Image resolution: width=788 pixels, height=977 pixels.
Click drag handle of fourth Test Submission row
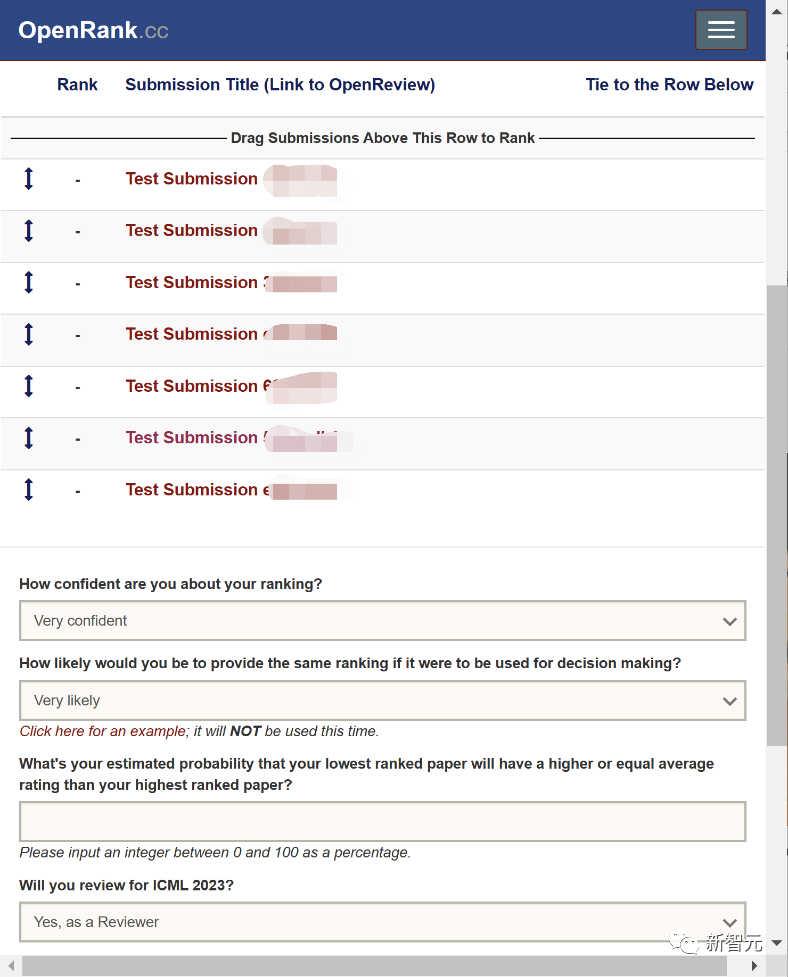coord(28,335)
